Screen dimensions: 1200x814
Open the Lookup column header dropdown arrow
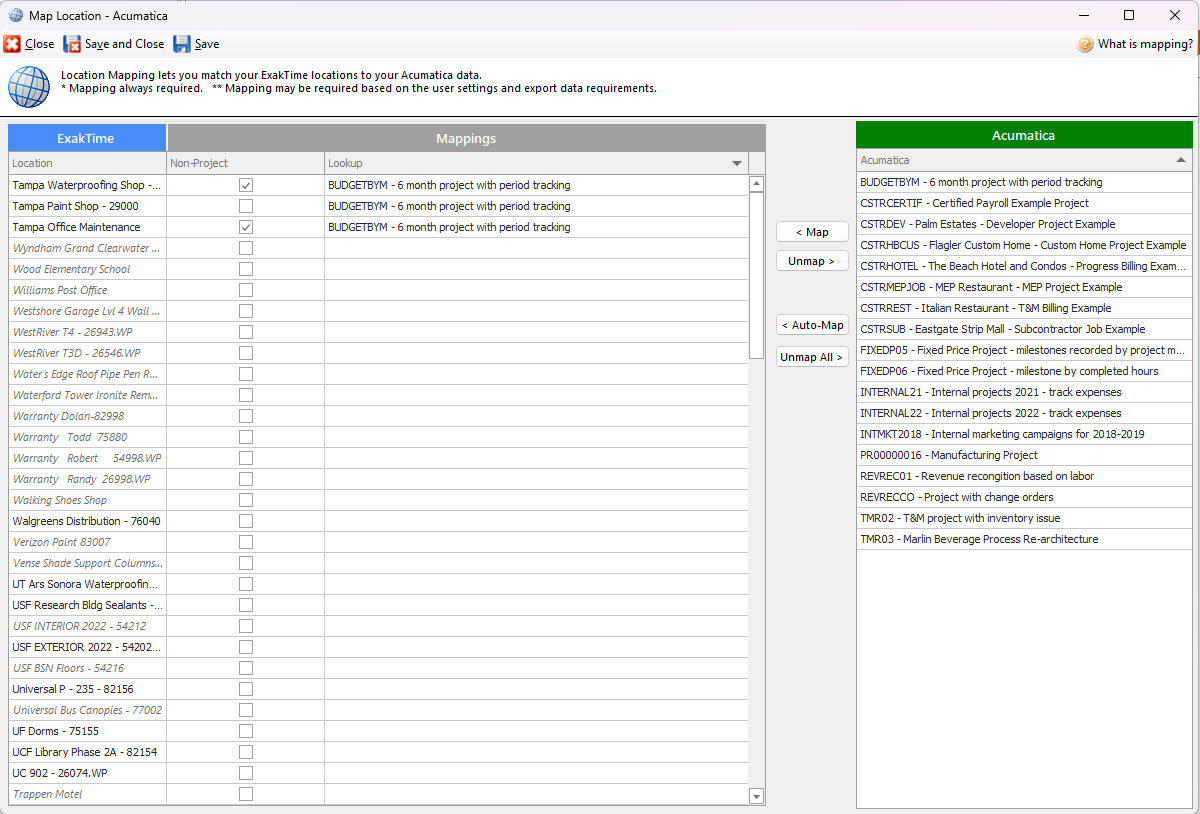(x=737, y=163)
